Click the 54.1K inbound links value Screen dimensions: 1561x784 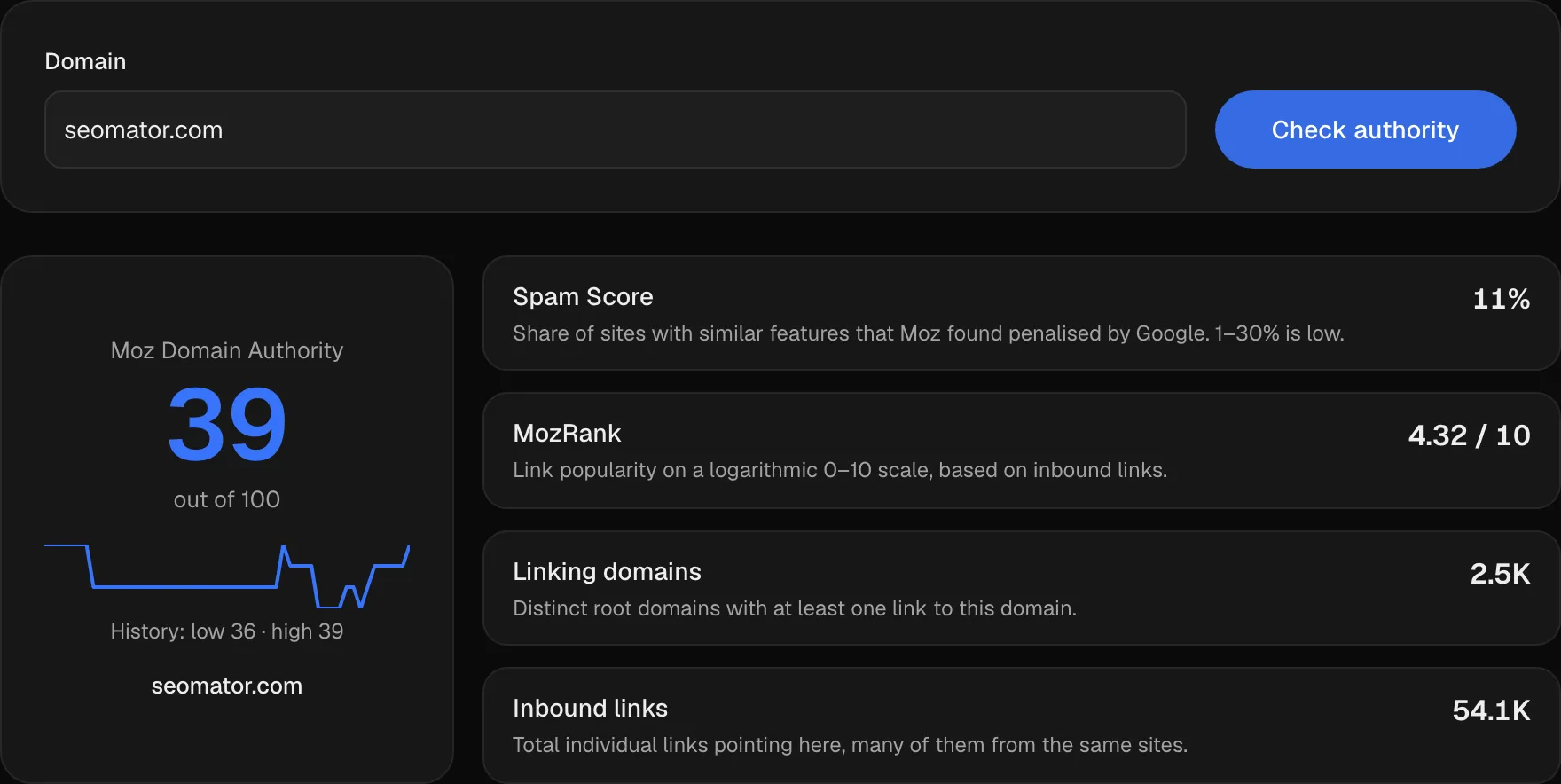tap(1492, 710)
